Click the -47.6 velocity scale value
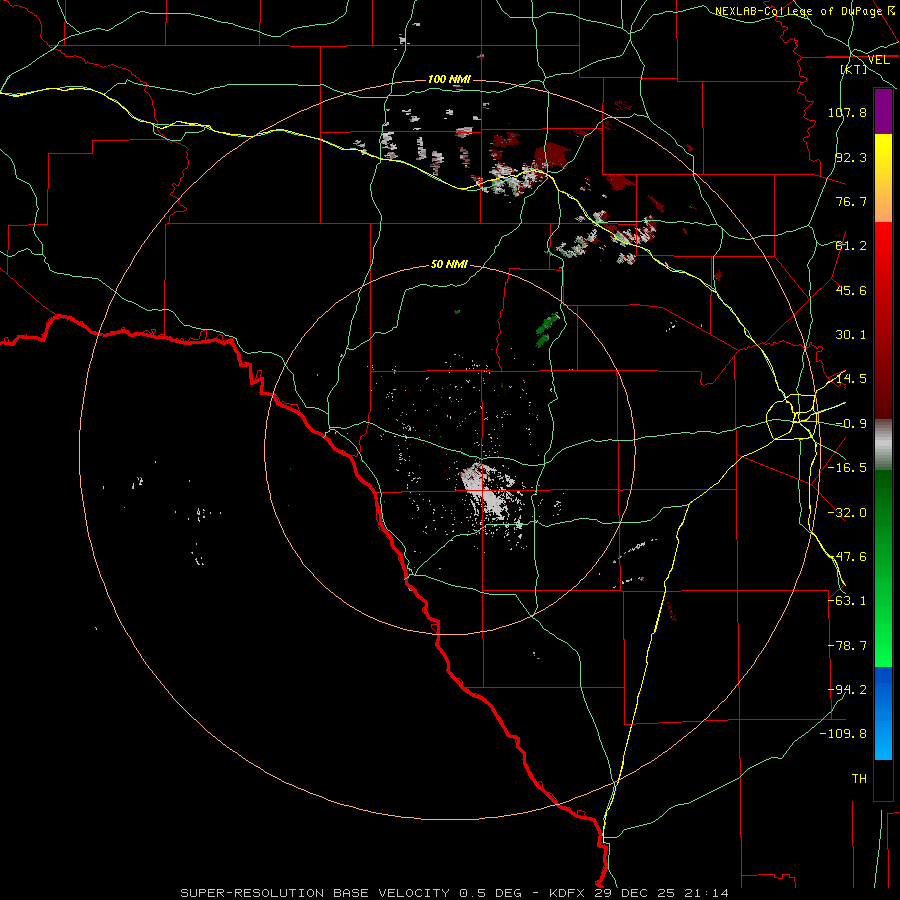This screenshot has height=900, width=900. (x=847, y=557)
